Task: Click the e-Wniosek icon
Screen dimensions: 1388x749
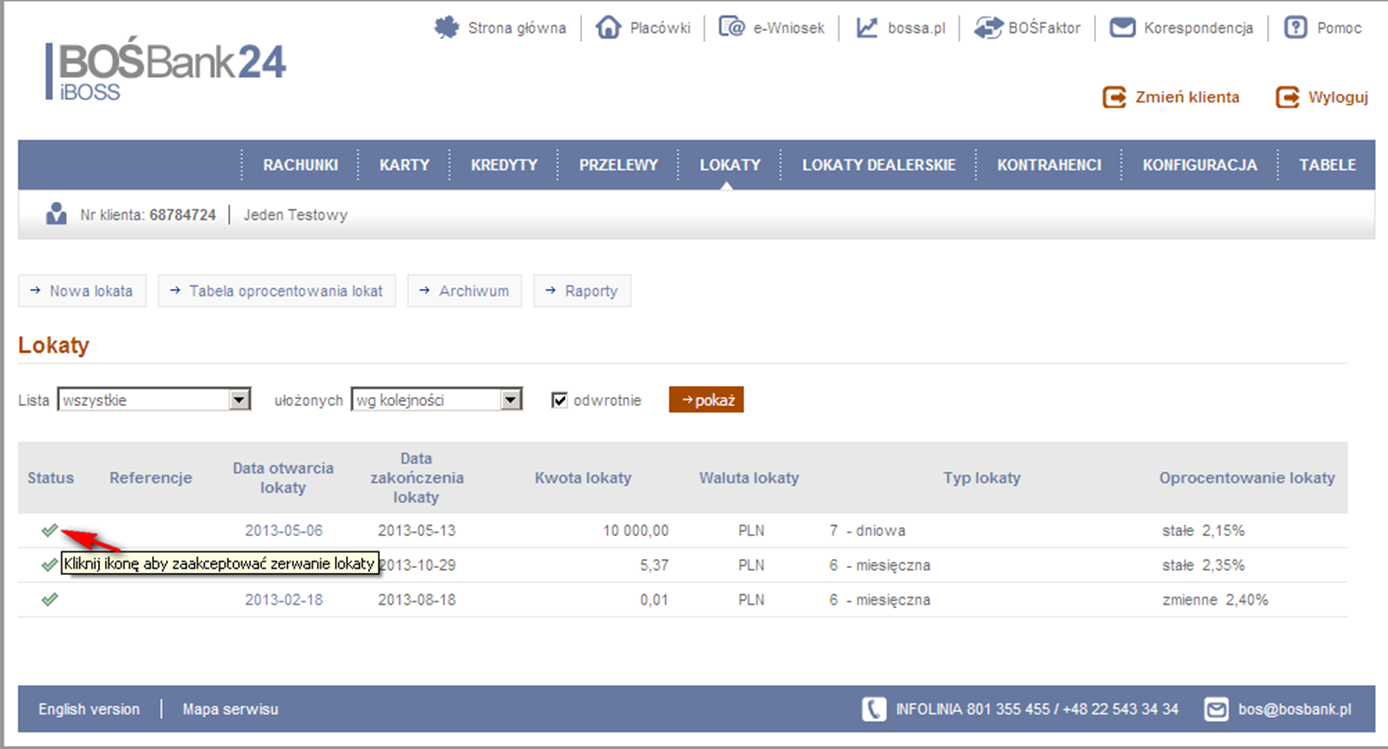Action: 732,27
